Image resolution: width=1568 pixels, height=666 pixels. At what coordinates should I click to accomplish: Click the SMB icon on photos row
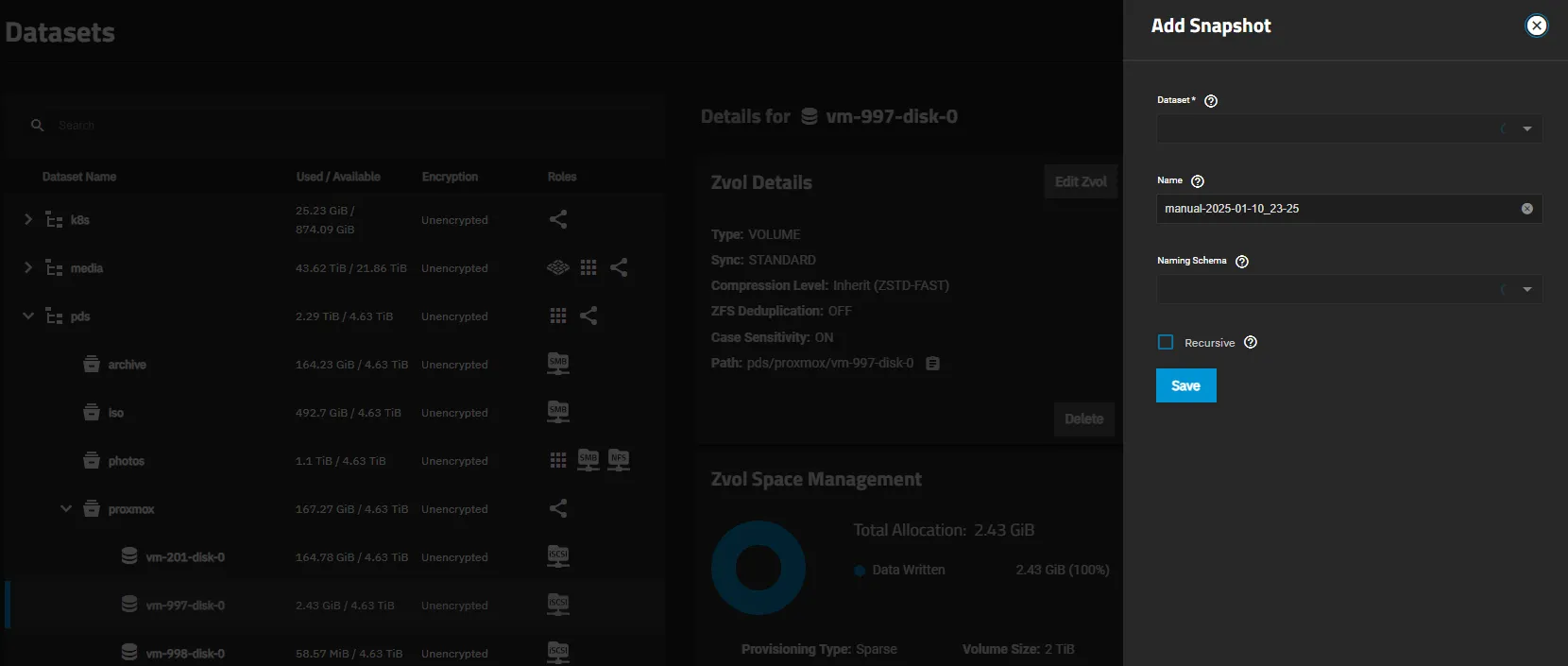coord(588,460)
